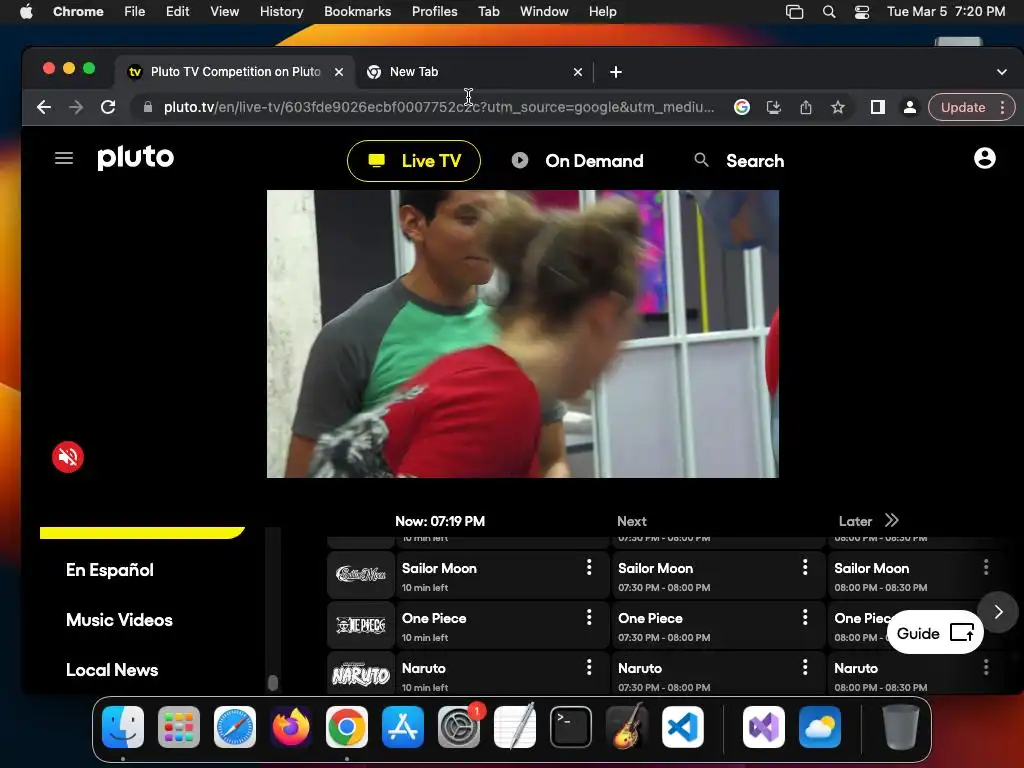Select Music Videos category
Viewport: 1024px width, 768px height.
(x=120, y=620)
